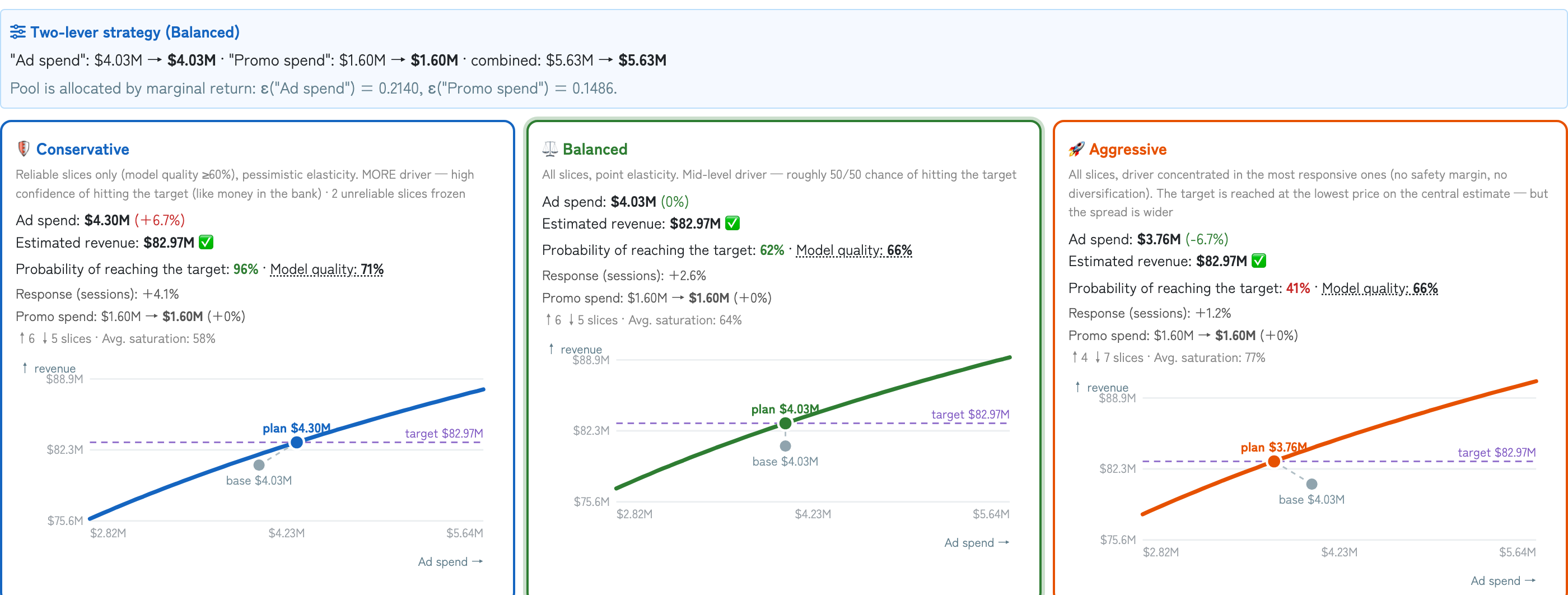Click the gray base point in Conservative chart
The width and height of the screenshot is (1568, 595).
[259, 464]
